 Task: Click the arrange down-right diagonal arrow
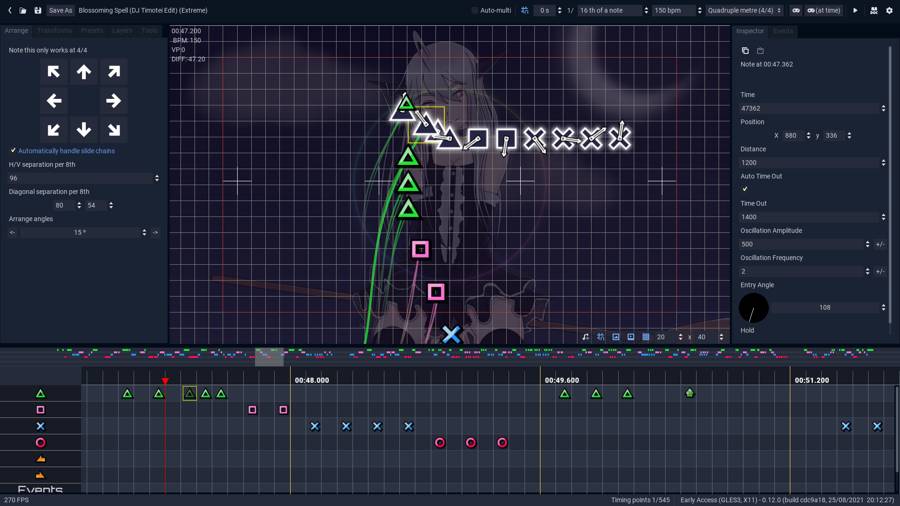113,130
